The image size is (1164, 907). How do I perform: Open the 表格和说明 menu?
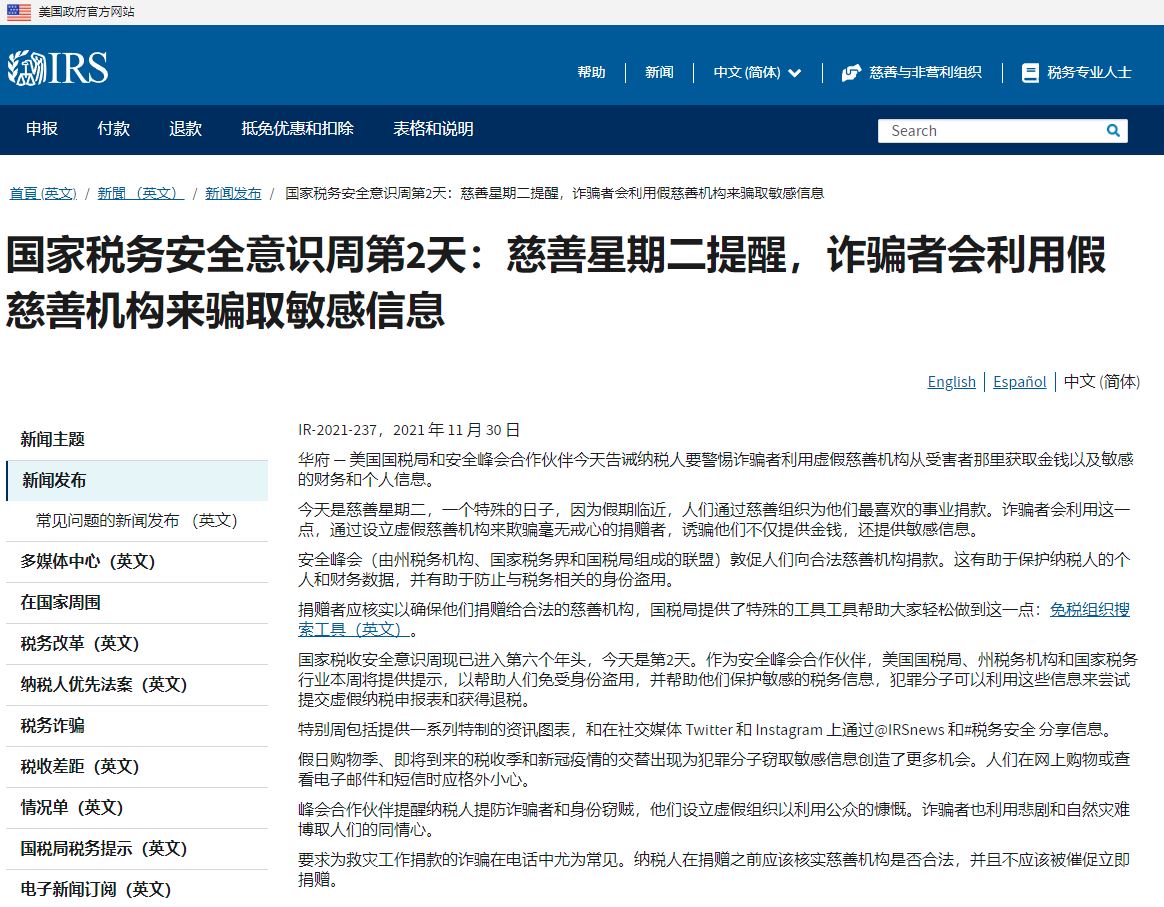[433, 129]
